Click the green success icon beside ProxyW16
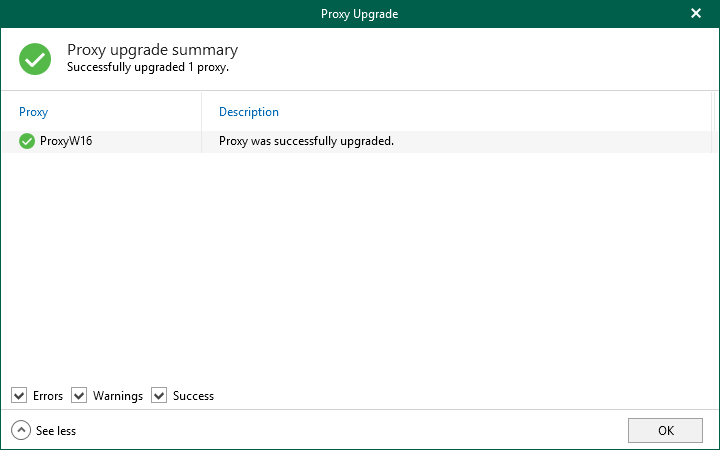Screen dimensions: 720x450 click(27, 141)
